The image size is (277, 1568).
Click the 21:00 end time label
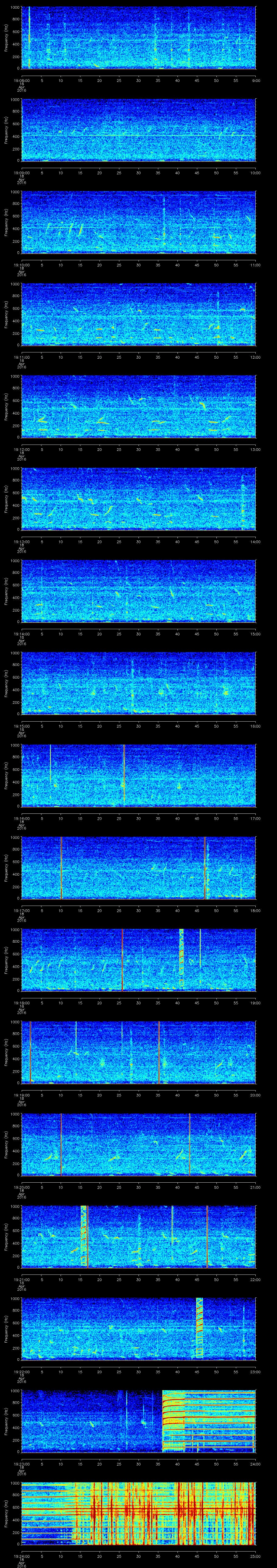256,1186
